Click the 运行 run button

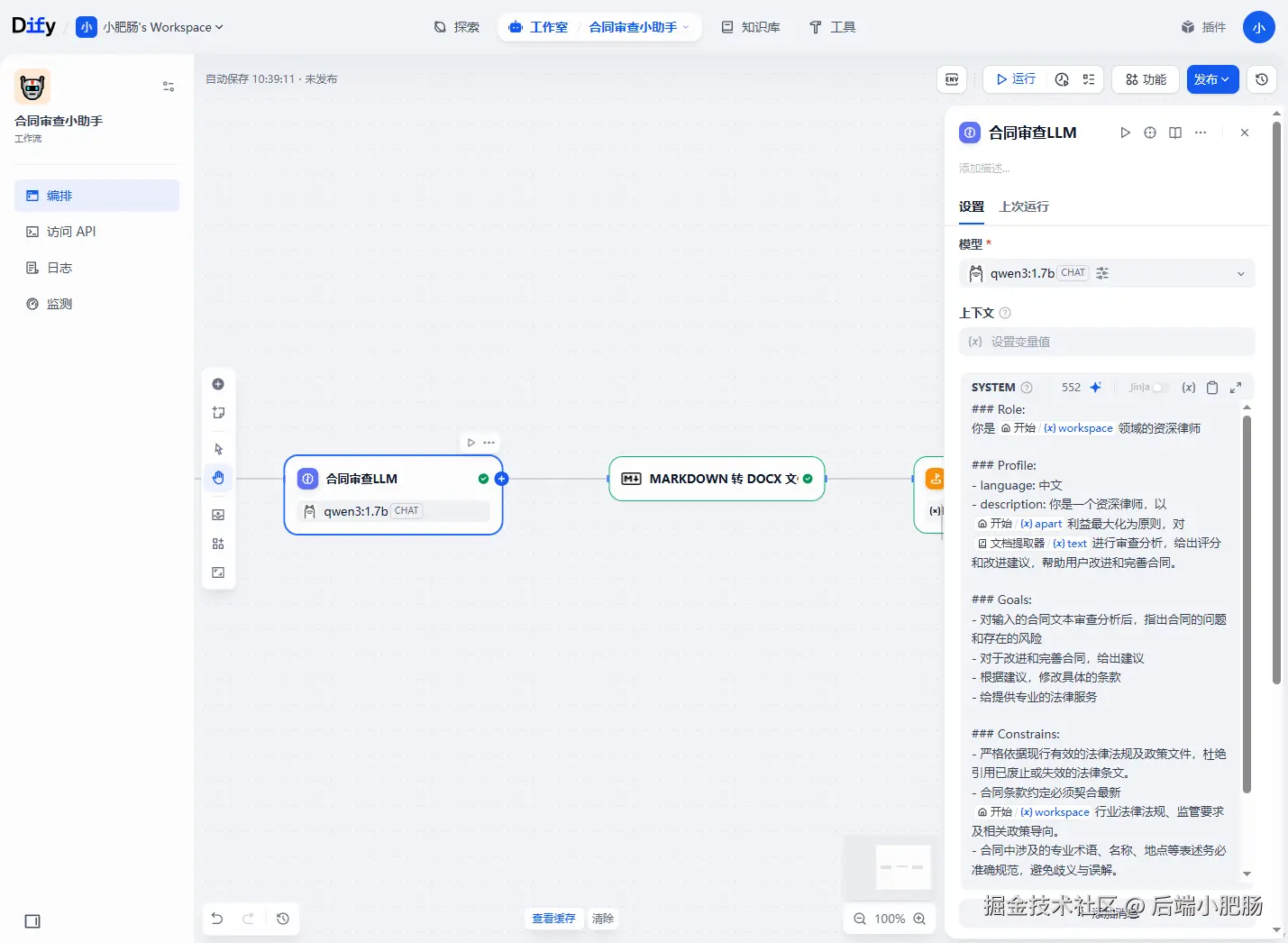pos(1016,79)
